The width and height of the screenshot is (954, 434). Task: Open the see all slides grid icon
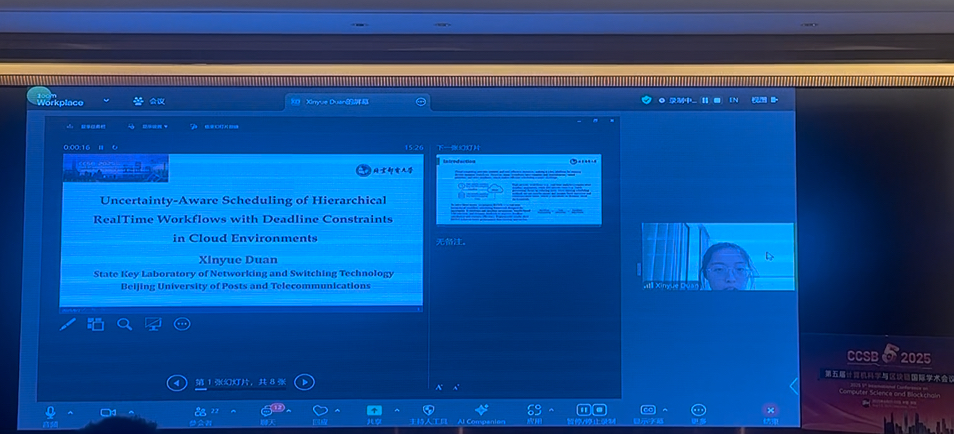click(96, 324)
